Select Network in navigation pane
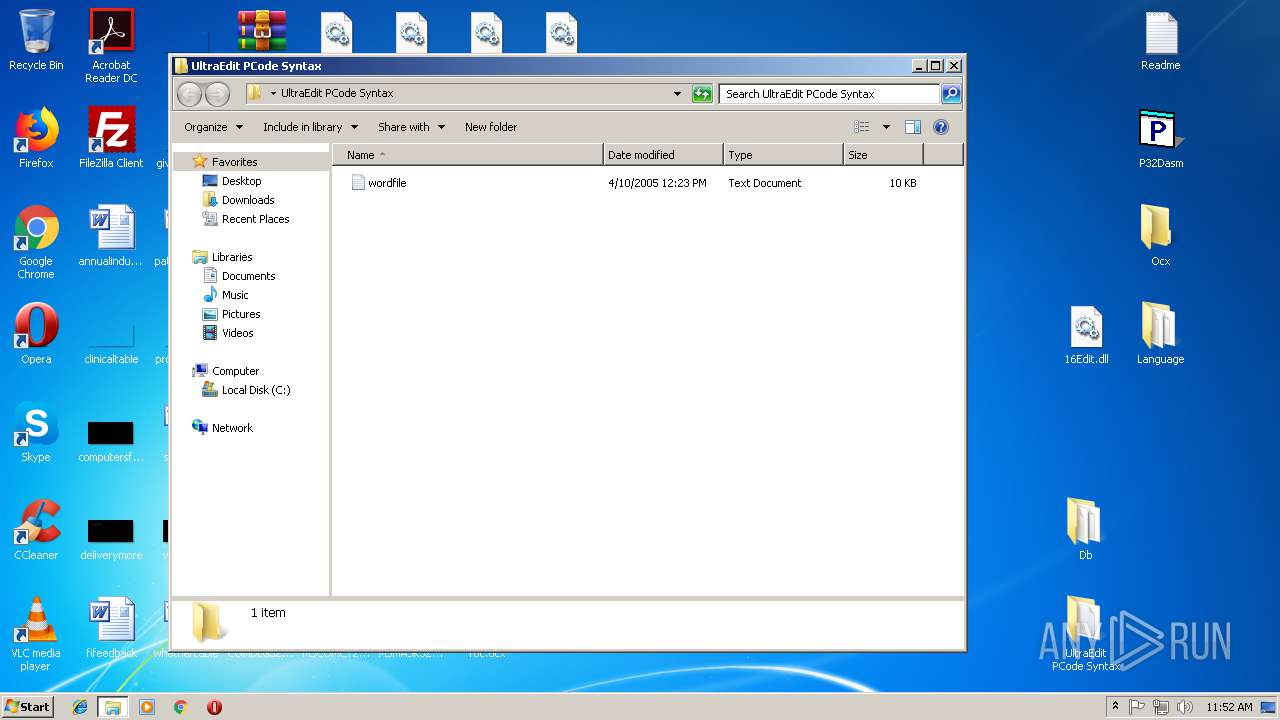This screenshot has height=720, width=1280. 223,428
